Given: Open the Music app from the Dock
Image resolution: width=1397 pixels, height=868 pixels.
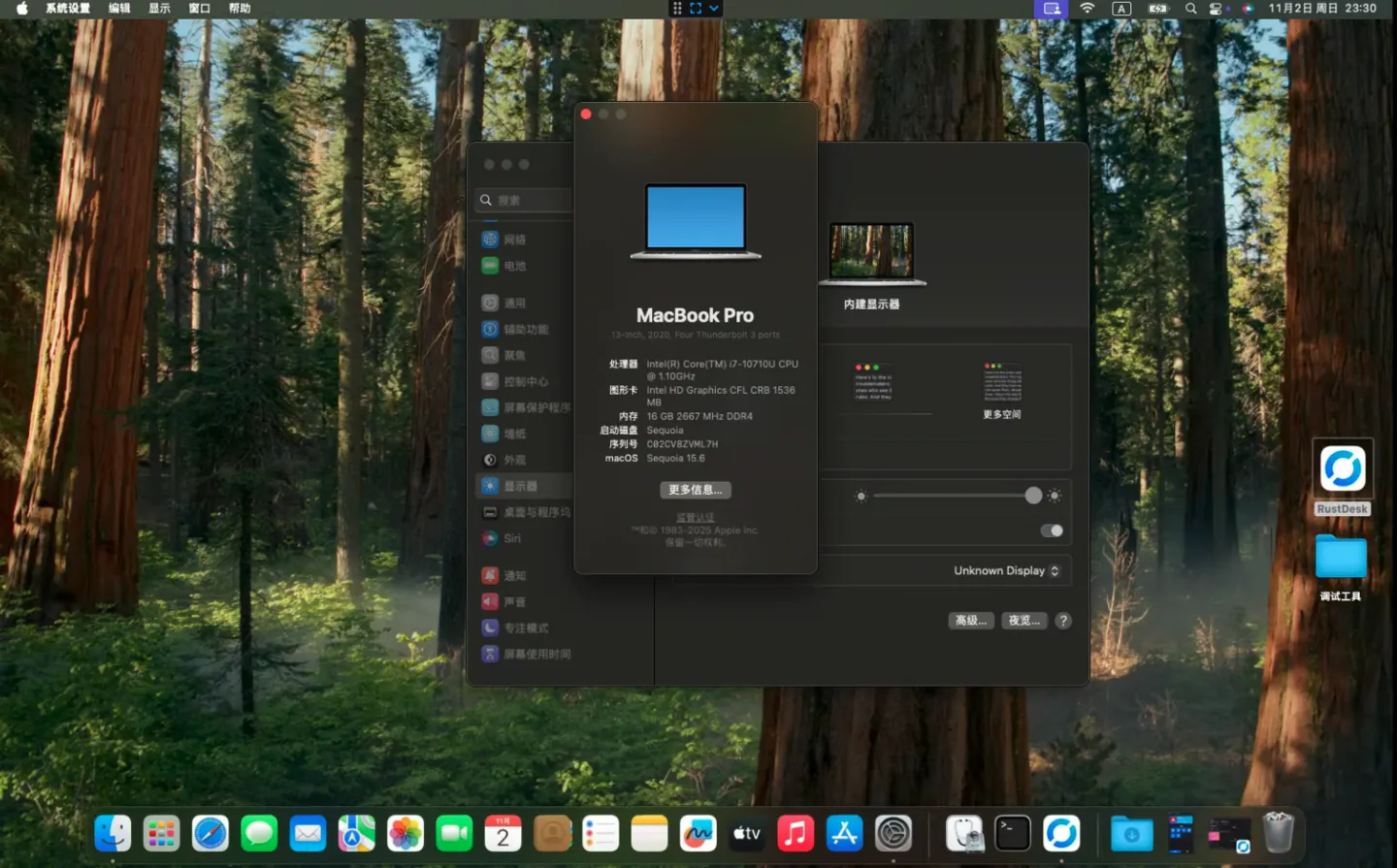Looking at the screenshot, I should tap(796, 833).
